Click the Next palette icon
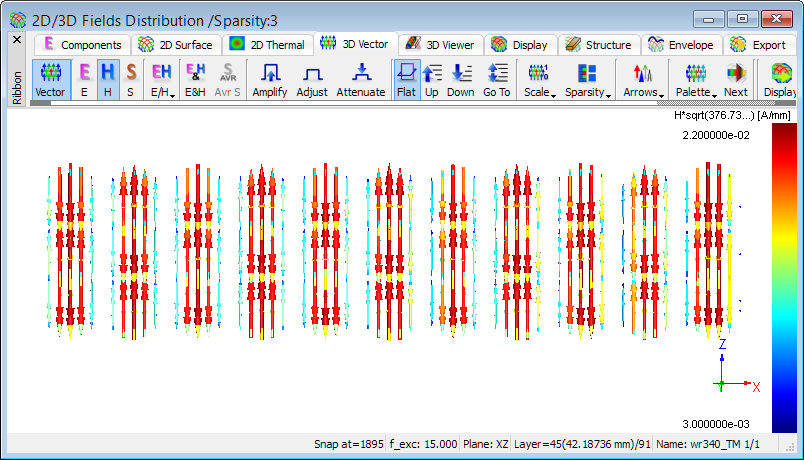Screen dimensions: 804x460 point(736,80)
